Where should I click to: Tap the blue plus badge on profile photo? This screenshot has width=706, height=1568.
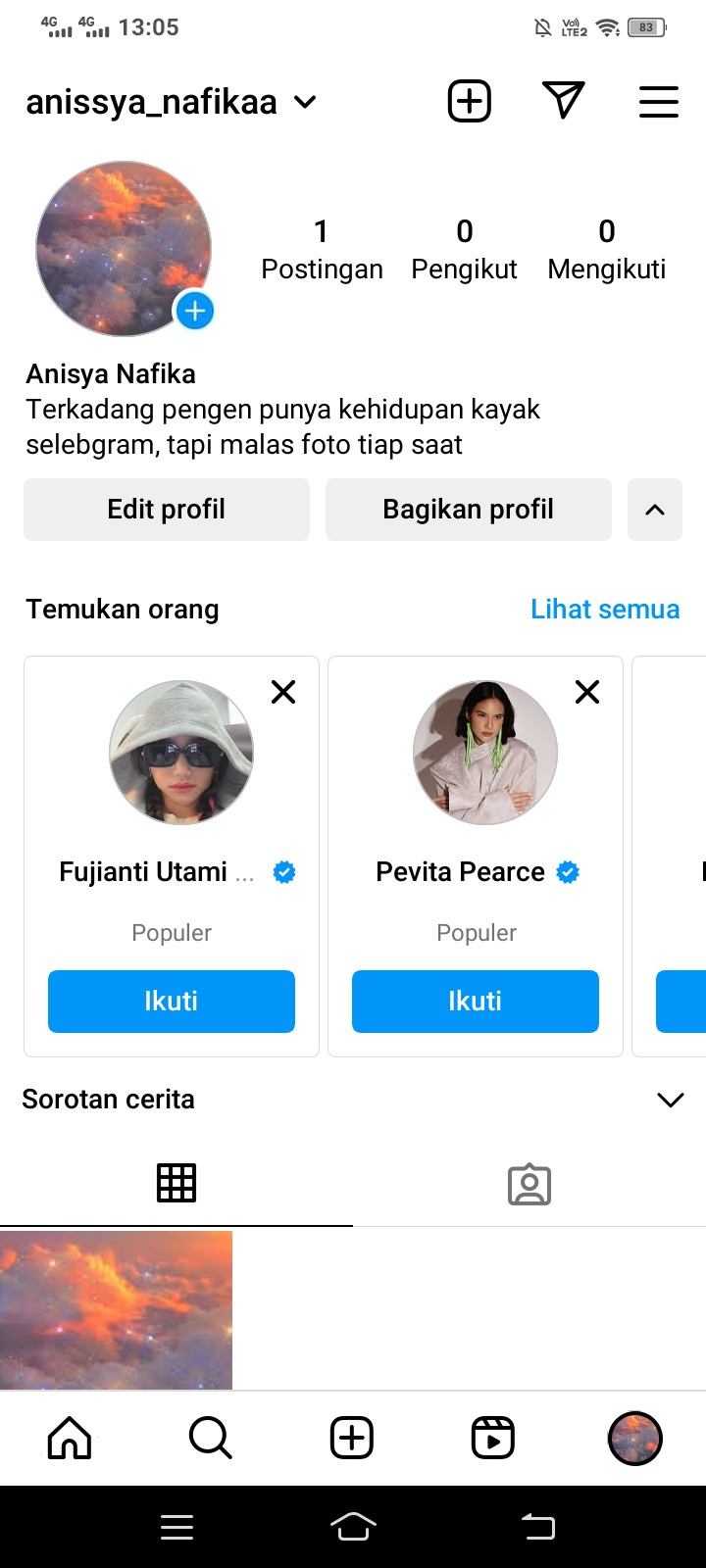(194, 312)
